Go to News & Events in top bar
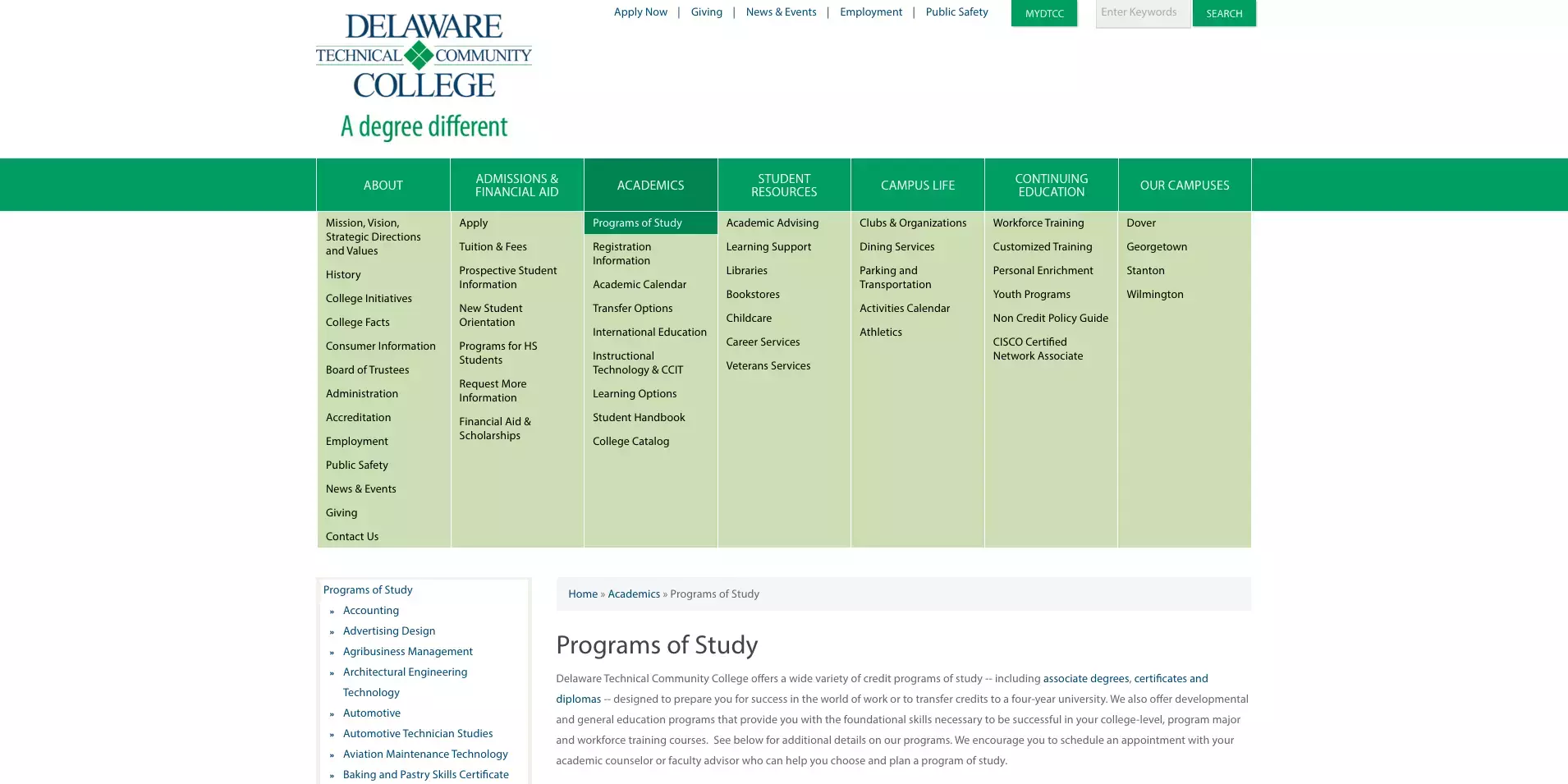 [781, 12]
